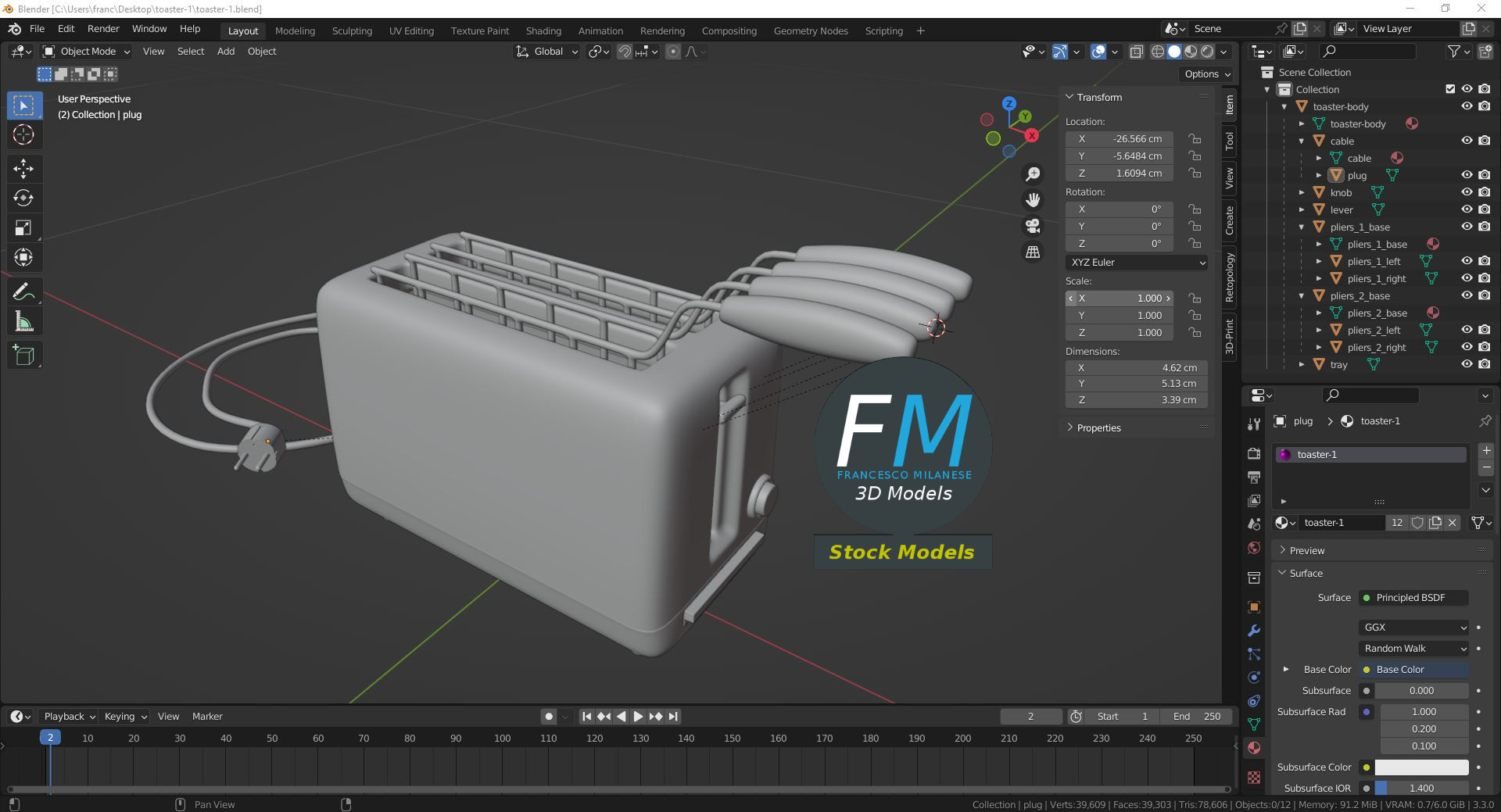
Task: Open Texture properties checker tab
Action: 1254,778
